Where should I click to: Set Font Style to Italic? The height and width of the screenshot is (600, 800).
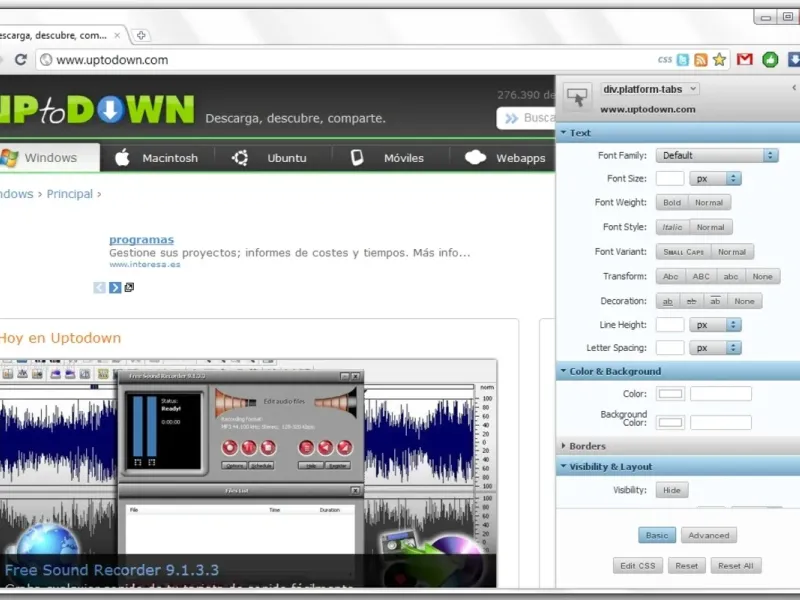672,227
